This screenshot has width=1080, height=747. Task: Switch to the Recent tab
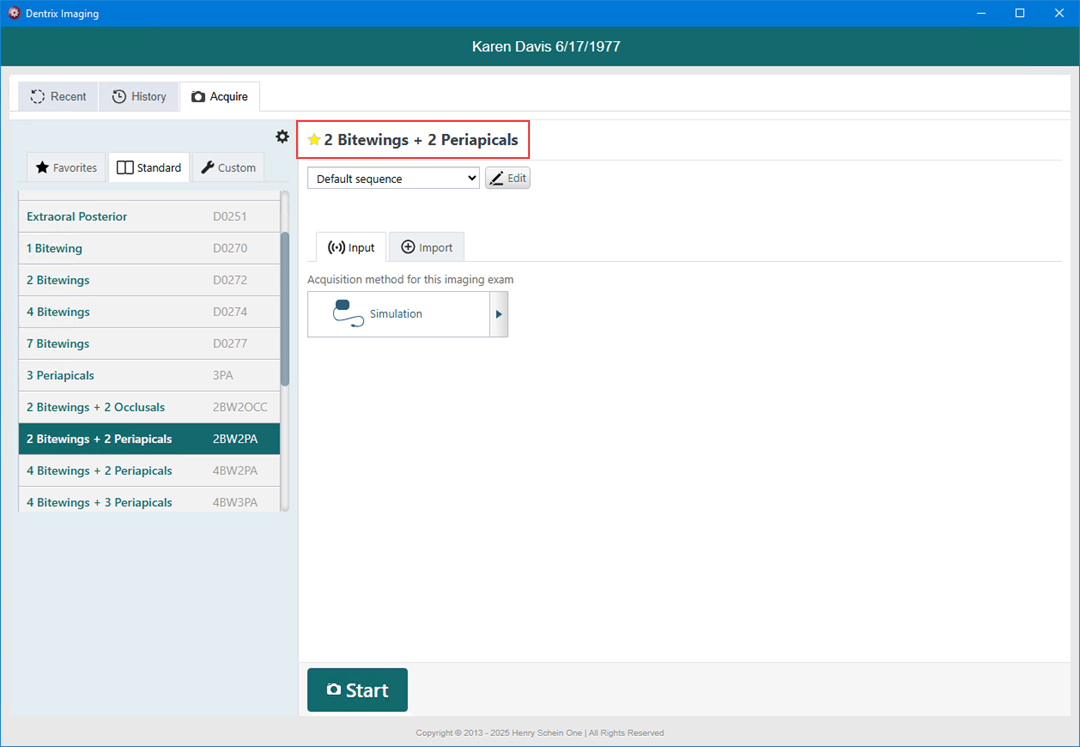(x=58, y=97)
